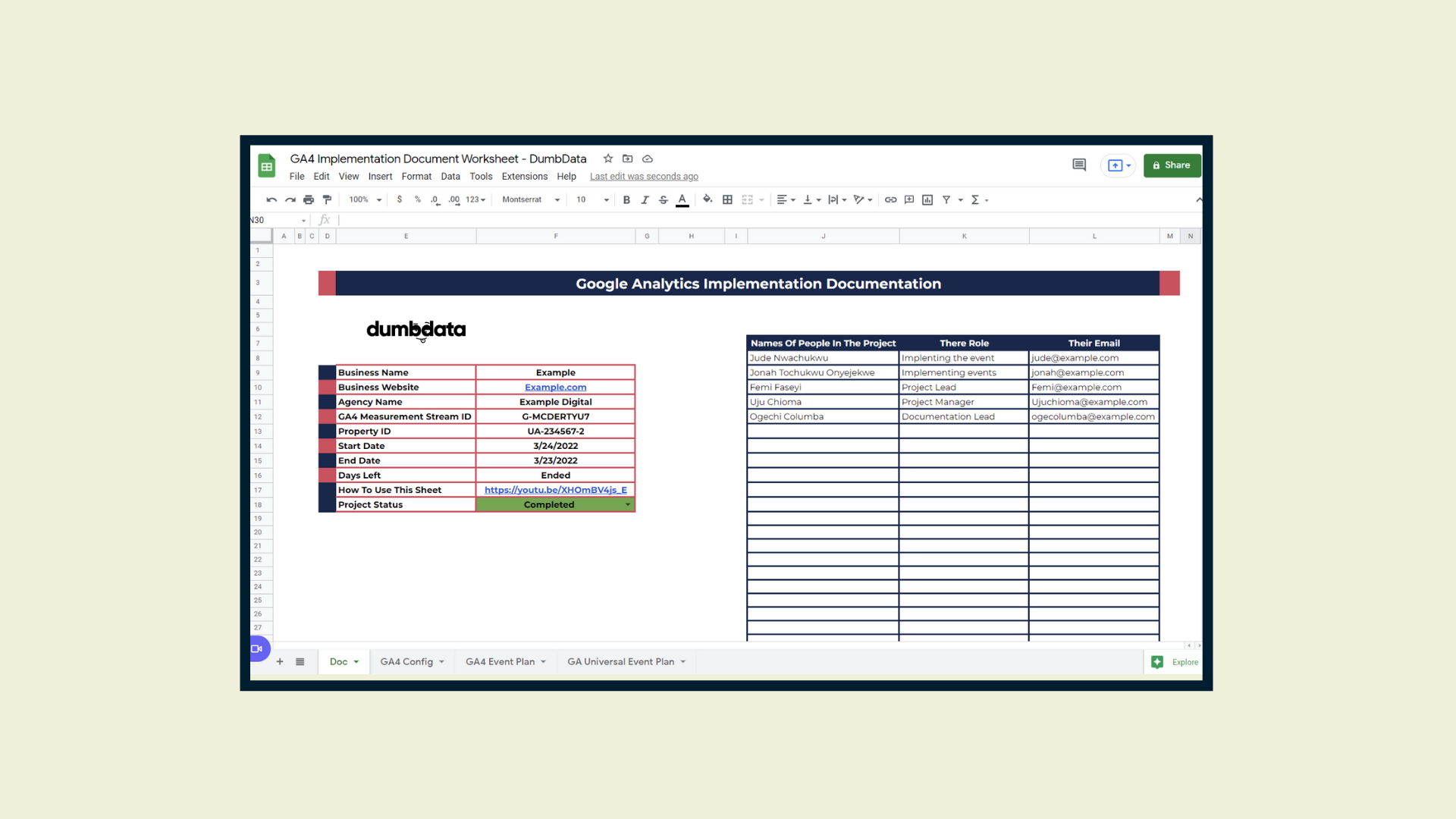Star the document title

coord(608,158)
